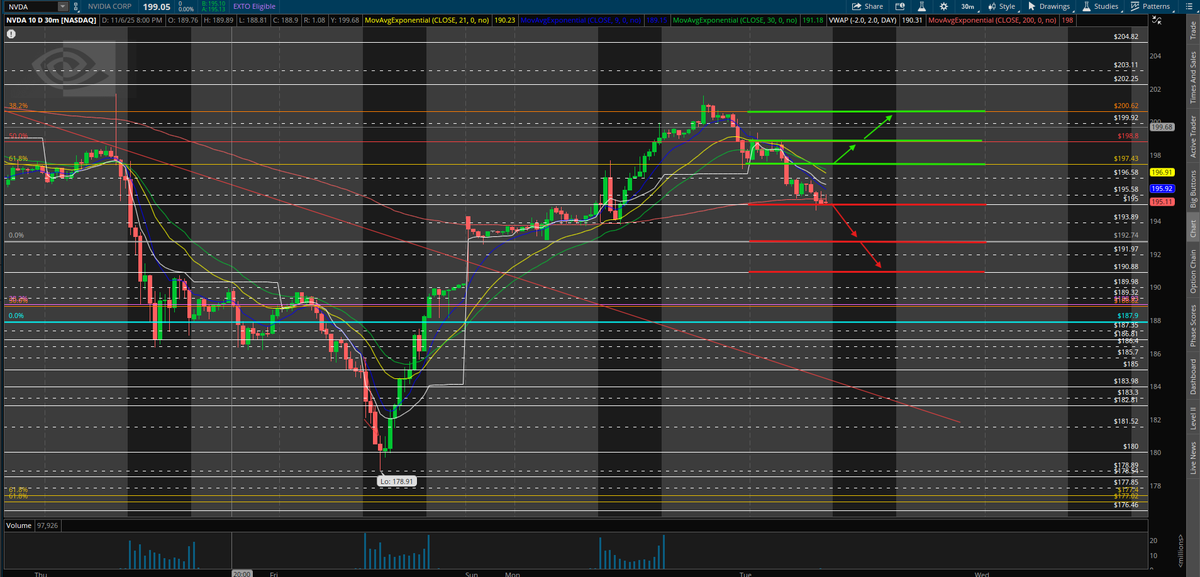Viewport: 1200px width, 577px height.
Task: Open the 30m timeframe dropdown
Action: pyautogui.click(x=967, y=6)
